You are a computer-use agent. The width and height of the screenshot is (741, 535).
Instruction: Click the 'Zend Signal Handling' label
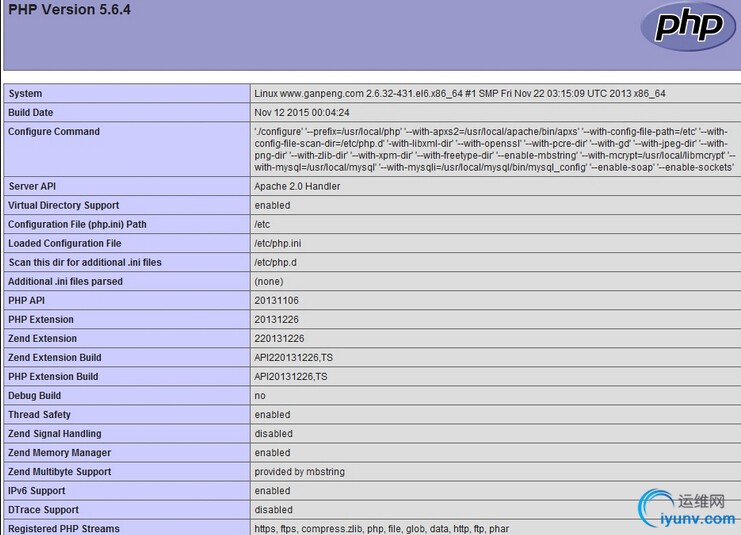55,433
